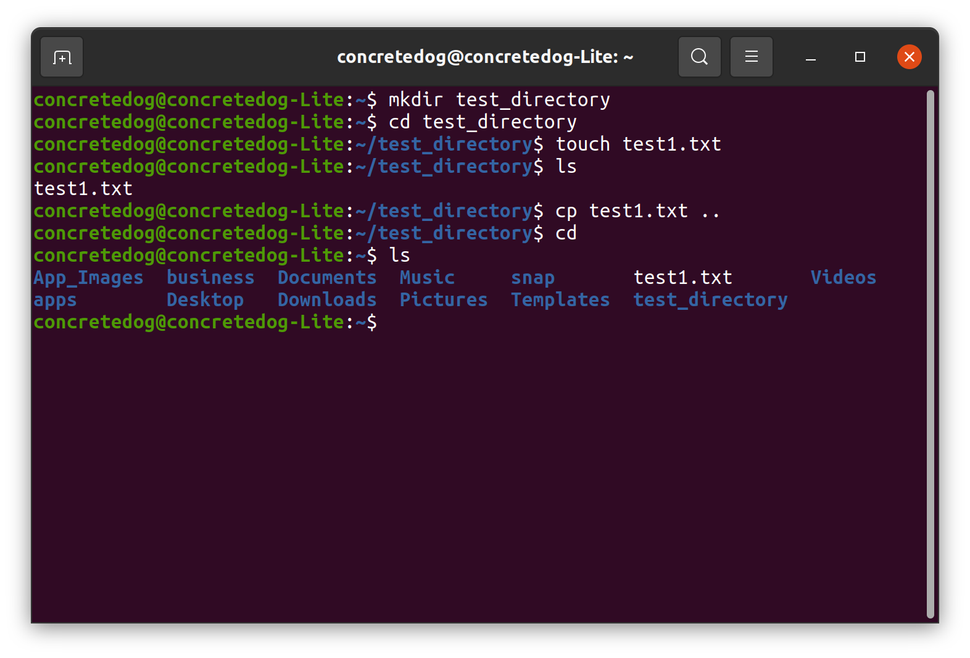Select the Desktop entry in ls output
970x658 pixels.
pos(205,299)
